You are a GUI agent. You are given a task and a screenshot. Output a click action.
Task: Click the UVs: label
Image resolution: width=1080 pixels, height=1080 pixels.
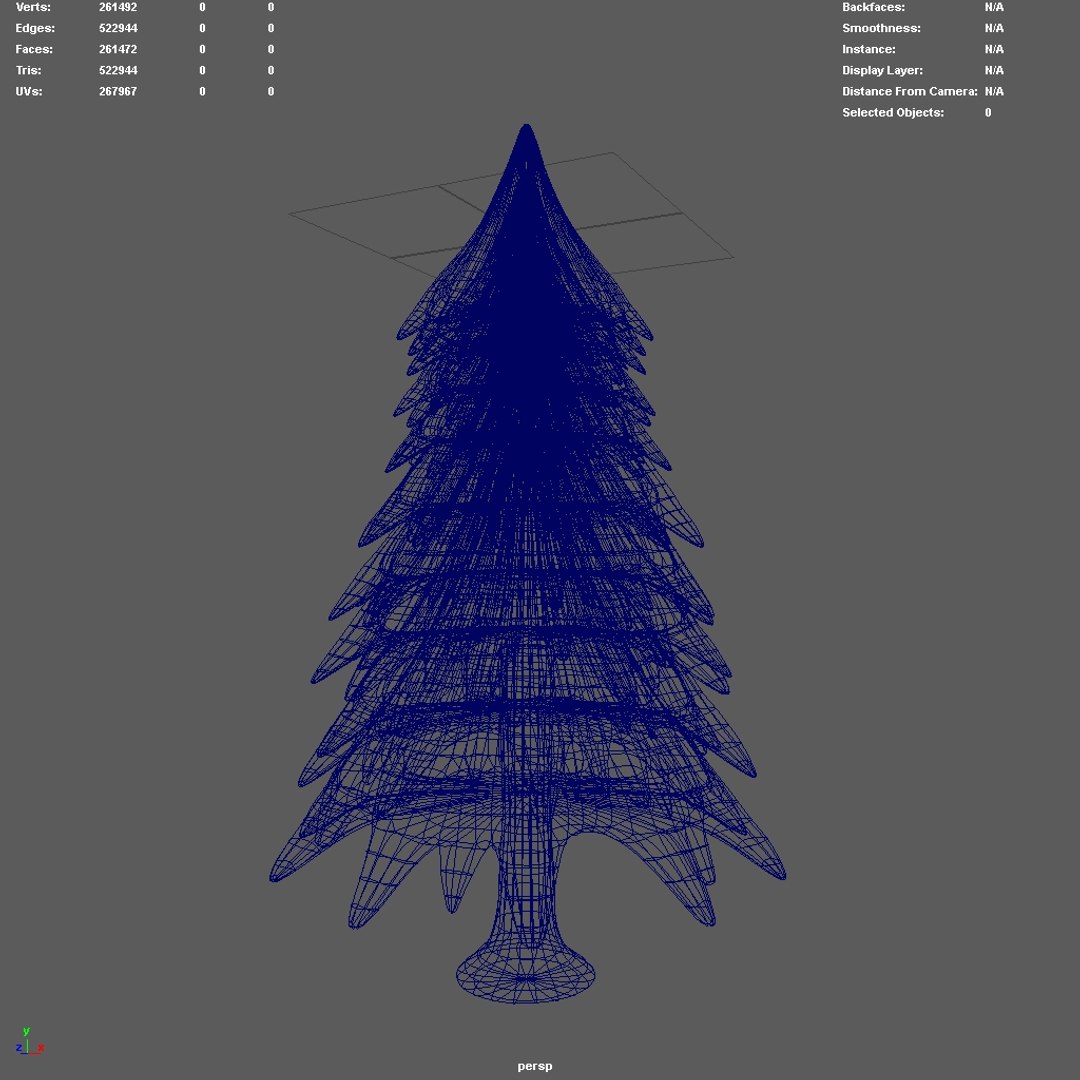(x=29, y=92)
